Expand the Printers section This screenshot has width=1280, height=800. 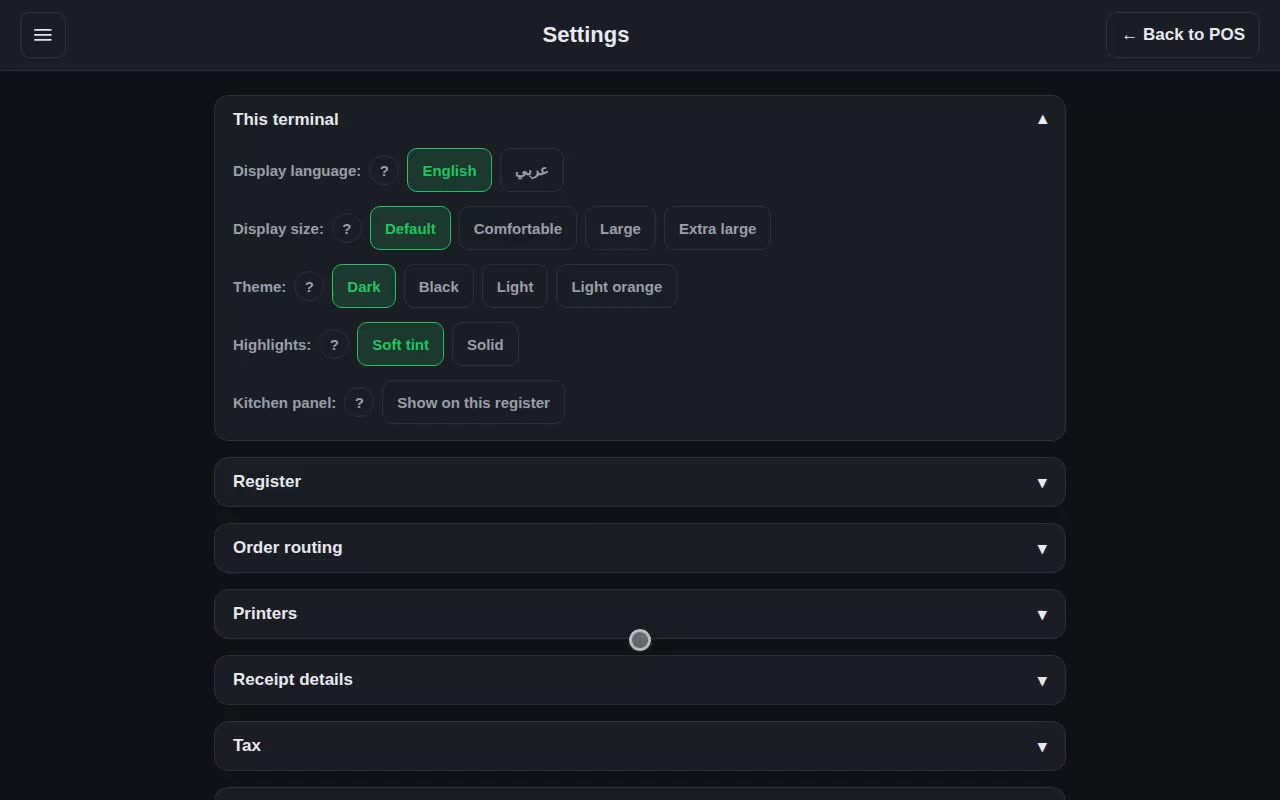(640, 614)
